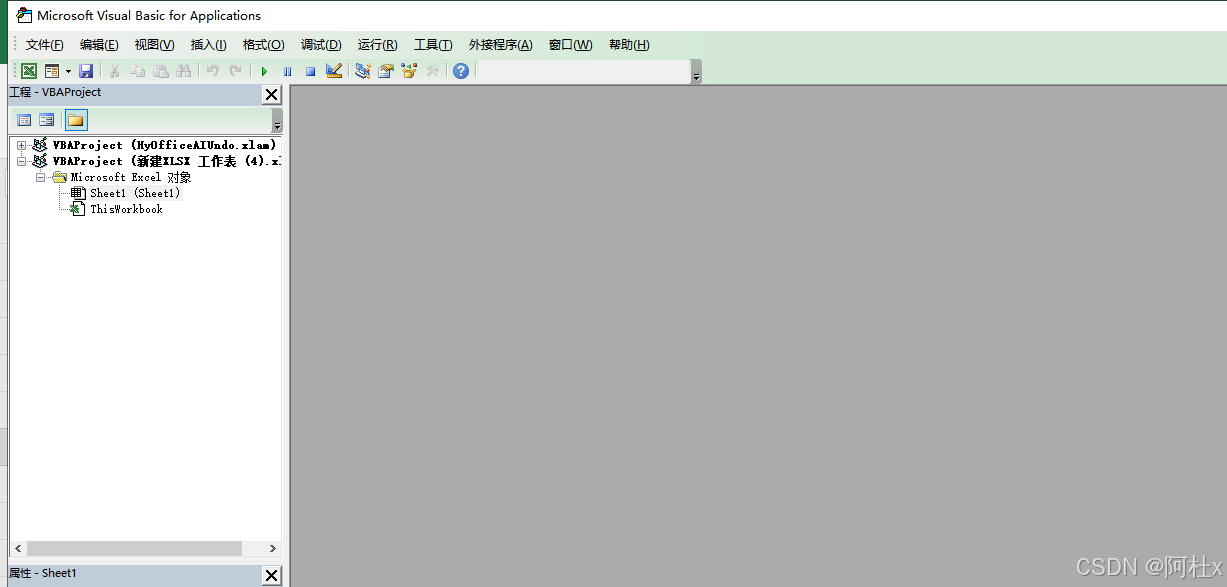The height and width of the screenshot is (587, 1227).
Task: Toggle Folders view in project panel
Action: click(76, 120)
